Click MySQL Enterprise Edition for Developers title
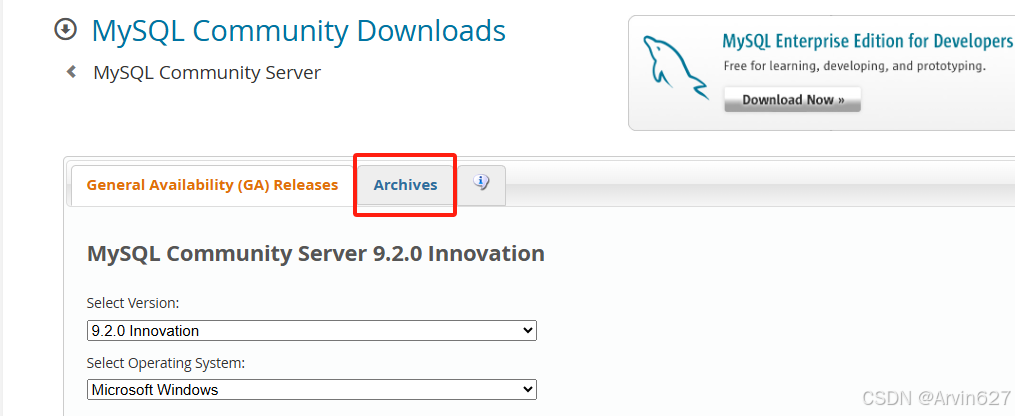The height and width of the screenshot is (416, 1015). [x=867, y=41]
